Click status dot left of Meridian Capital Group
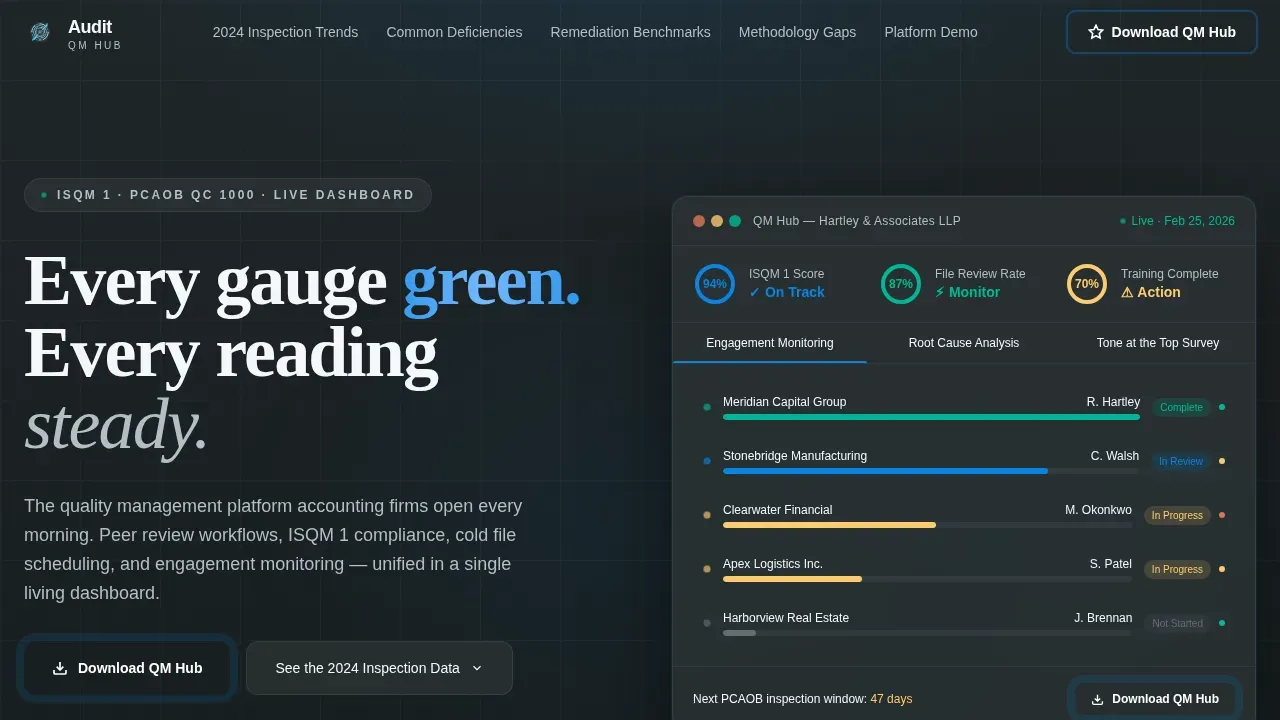The image size is (1280, 720). coord(707,407)
